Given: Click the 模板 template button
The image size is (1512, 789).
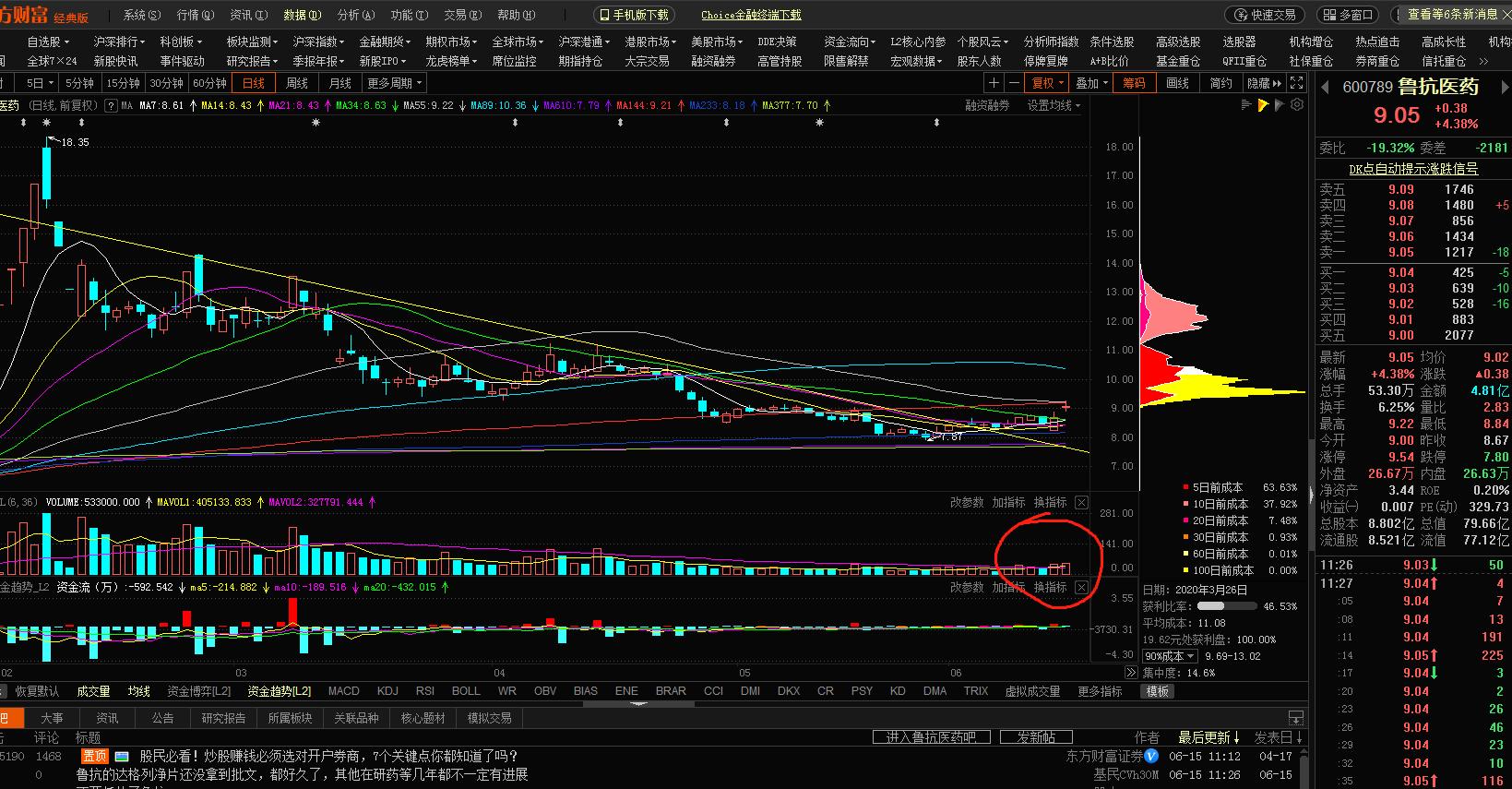Looking at the screenshot, I should 1157,690.
